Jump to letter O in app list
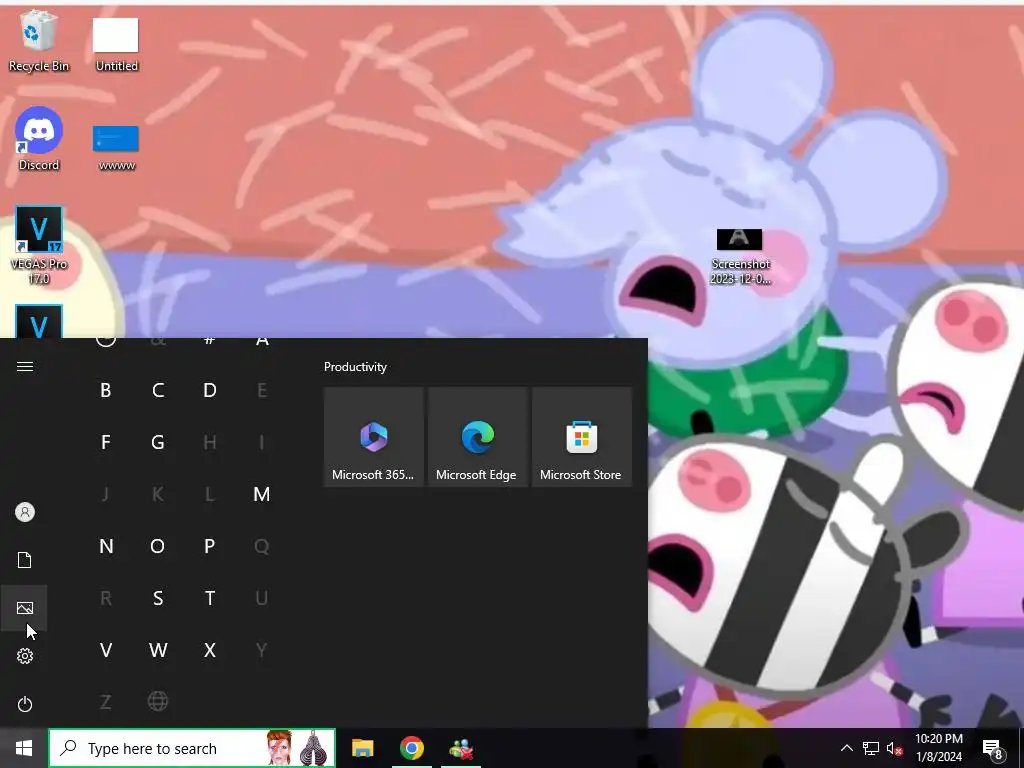The width and height of the screenshot is (1024, 768). (x=157, y=546)
